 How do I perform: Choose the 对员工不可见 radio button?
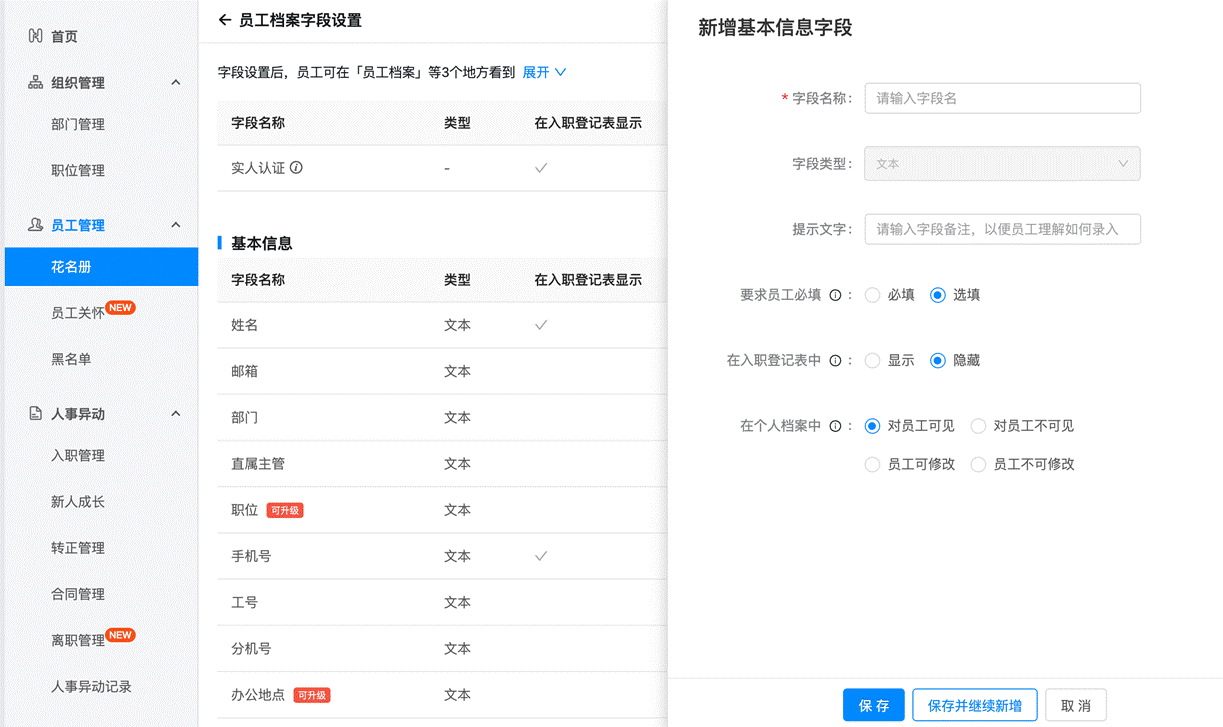(x=978, y=426)
